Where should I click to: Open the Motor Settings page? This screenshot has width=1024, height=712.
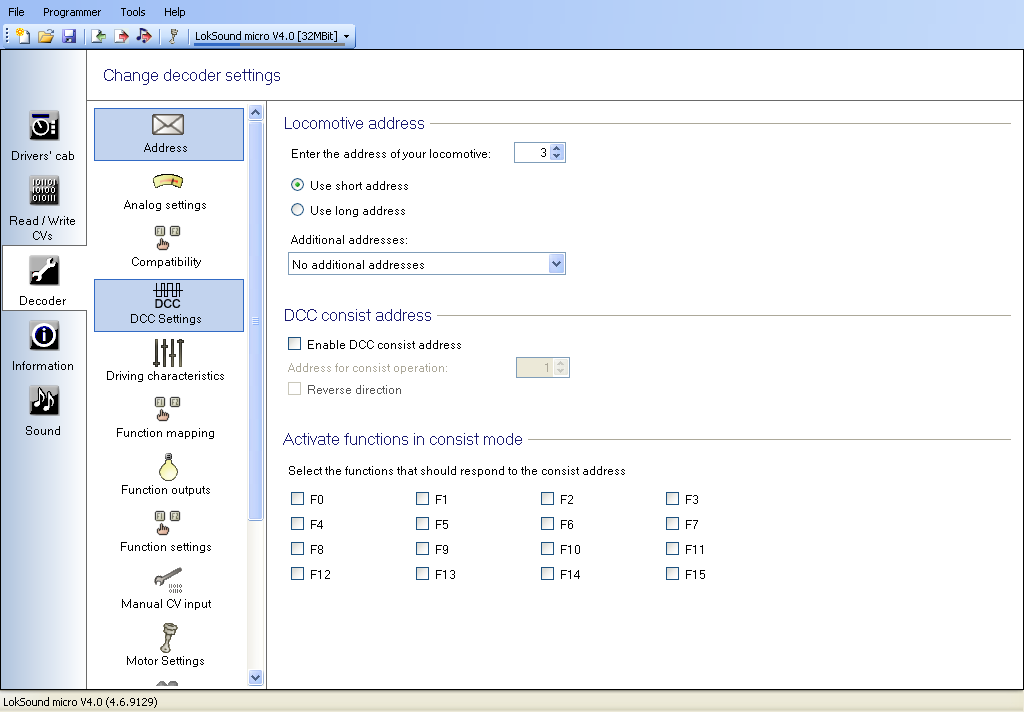pyautogui.click(x=166, y=645)
